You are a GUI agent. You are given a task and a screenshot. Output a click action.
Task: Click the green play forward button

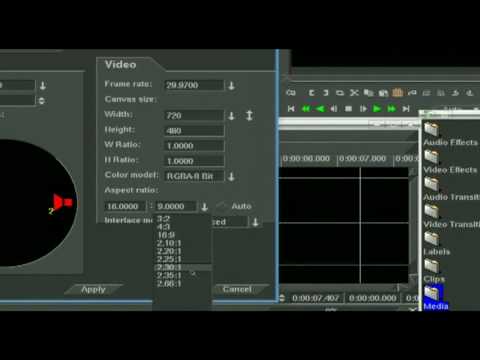click(x=377, y=109)
